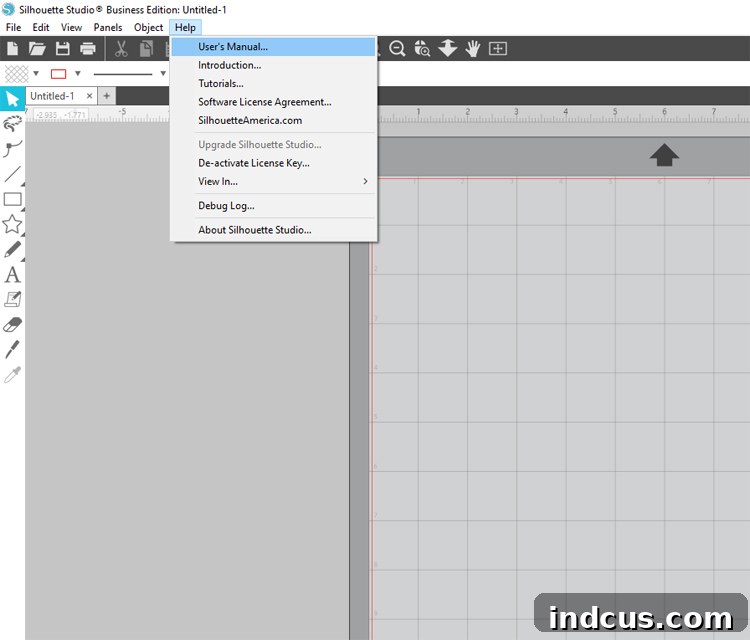Choose the Edit Points tool
The image size is (750, 640).
point(12,124)
